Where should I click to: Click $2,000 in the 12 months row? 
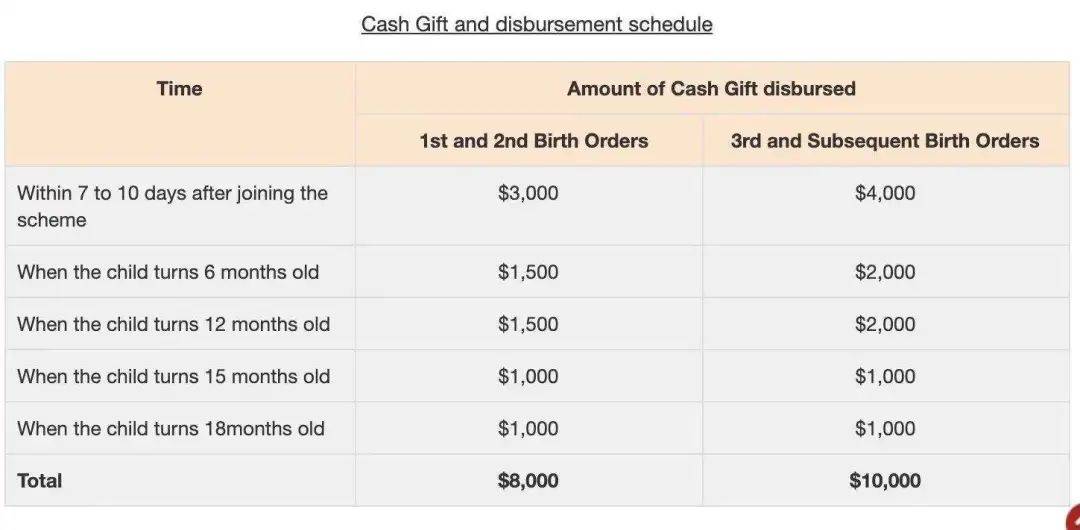[885, 324]
